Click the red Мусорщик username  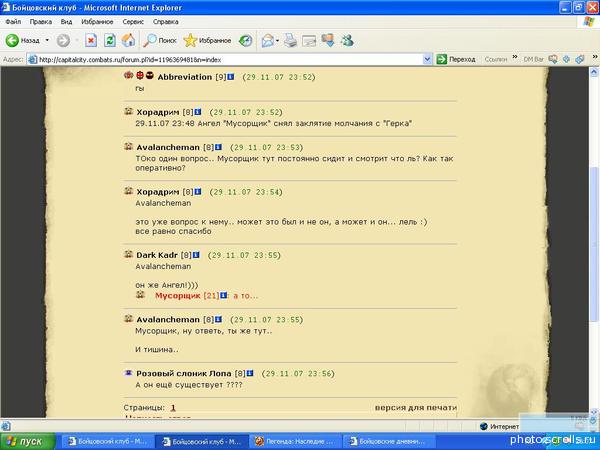coord(178,296)
